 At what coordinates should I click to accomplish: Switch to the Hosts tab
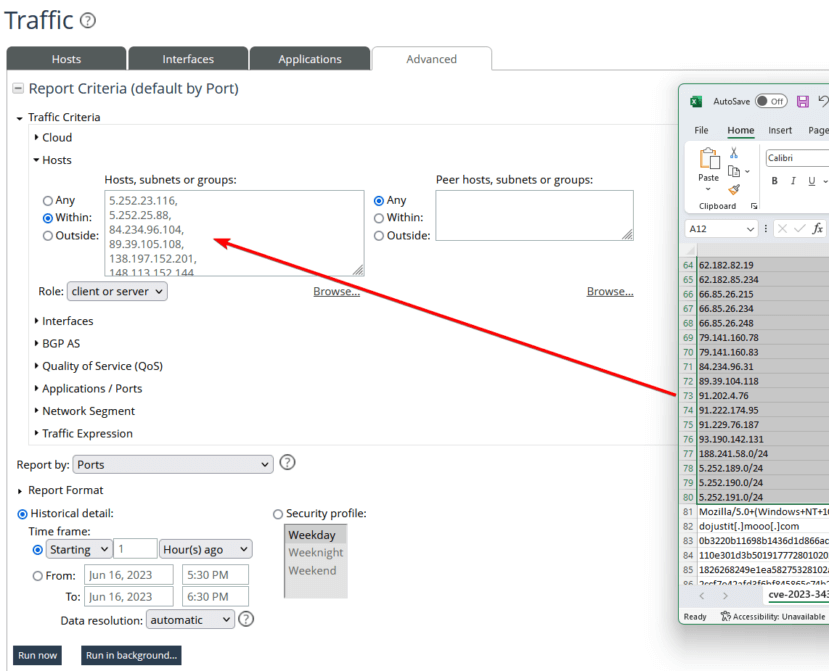tap(66, 59)
